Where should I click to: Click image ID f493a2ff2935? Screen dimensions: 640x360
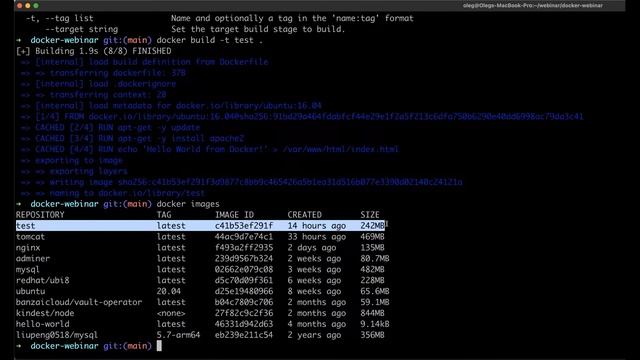click(244, 248)
